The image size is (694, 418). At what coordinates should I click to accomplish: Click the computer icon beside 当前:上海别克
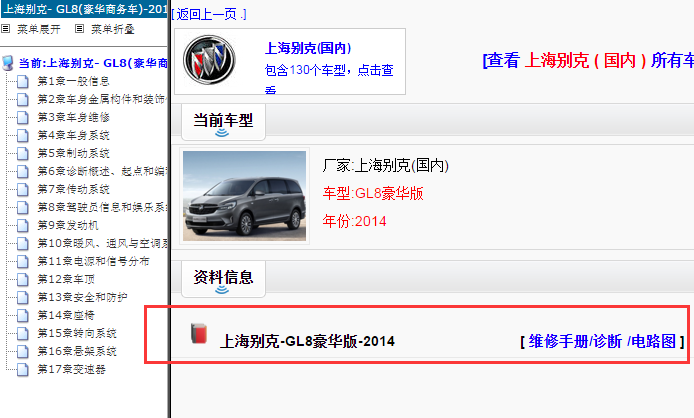coord(8,63)
